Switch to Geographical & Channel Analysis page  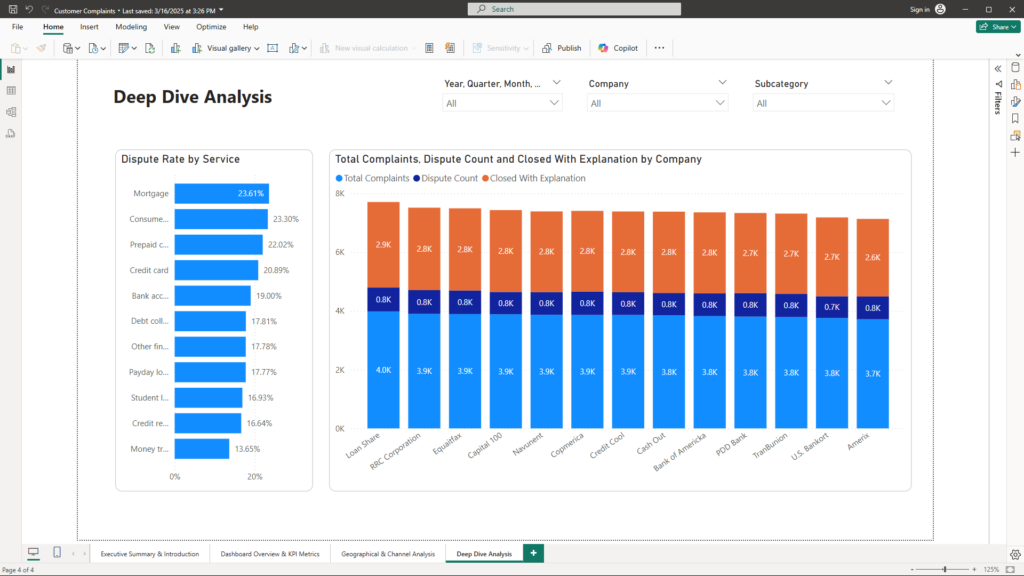coord(388,553)
